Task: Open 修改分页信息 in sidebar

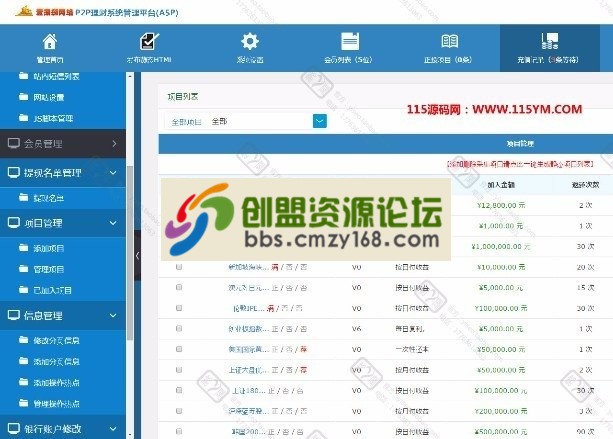Action: [x=56, y=340]
